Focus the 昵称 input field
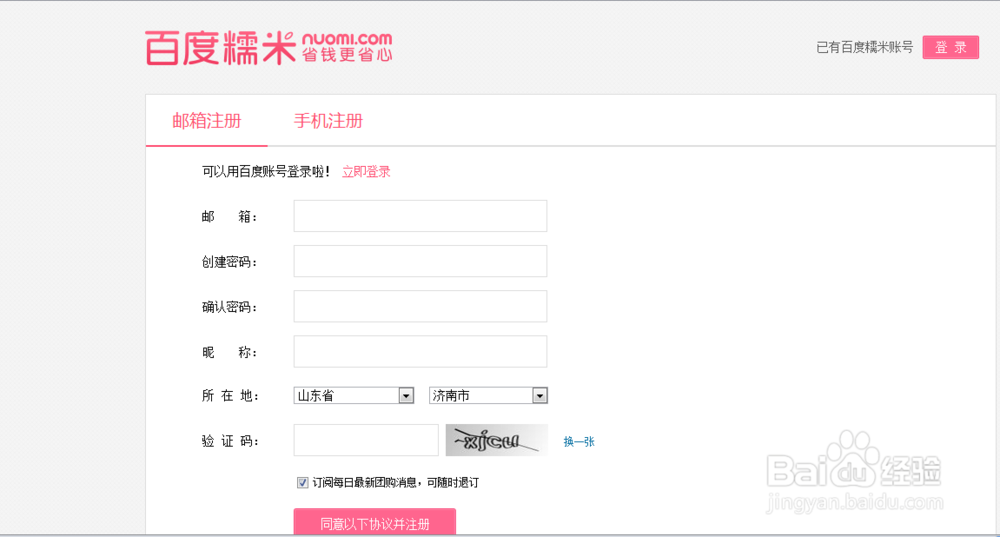 tap(420, 351)
